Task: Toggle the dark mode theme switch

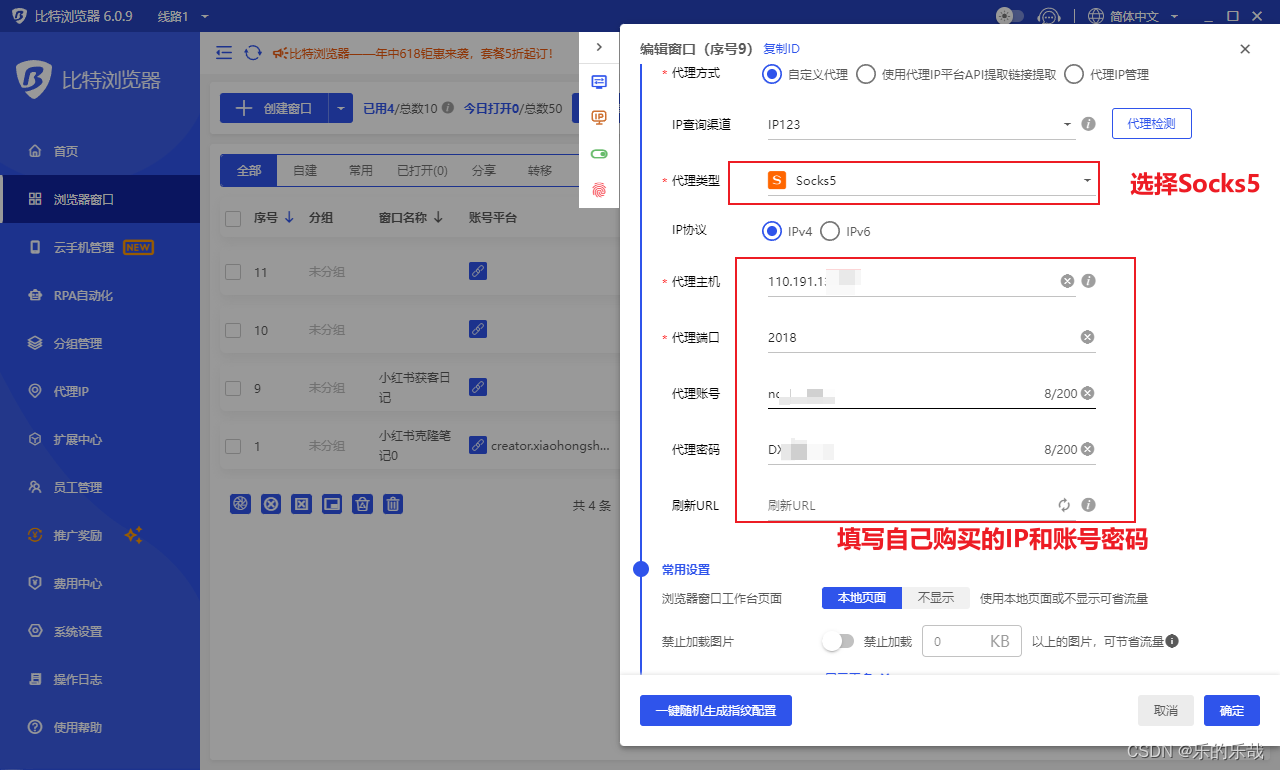Action: [x=1010, y=16]
